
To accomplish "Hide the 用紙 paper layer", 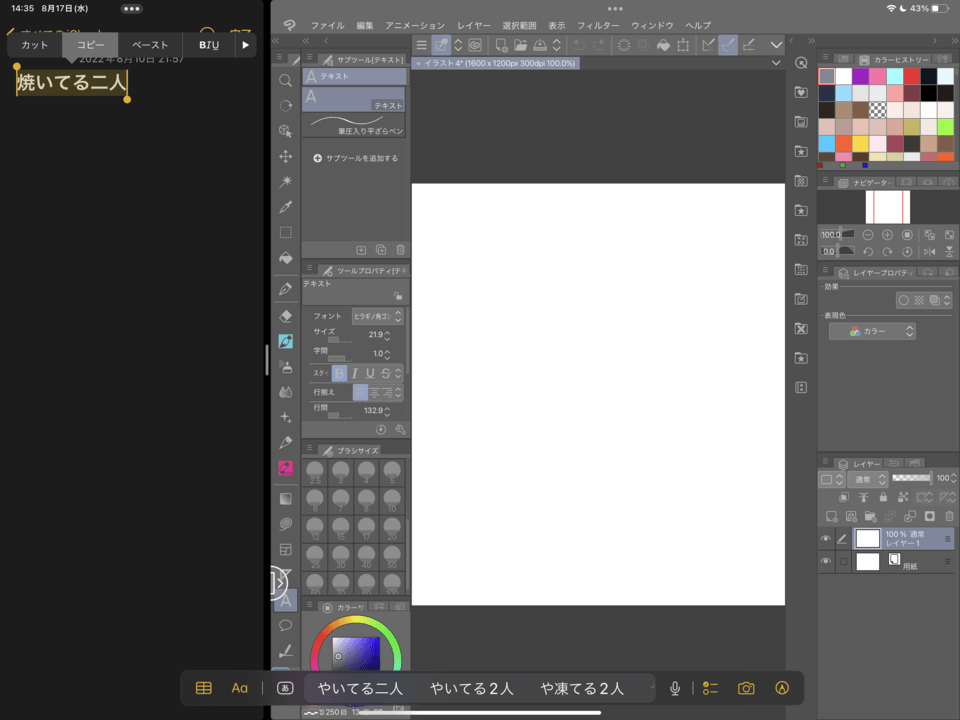I will pos(826,561).
